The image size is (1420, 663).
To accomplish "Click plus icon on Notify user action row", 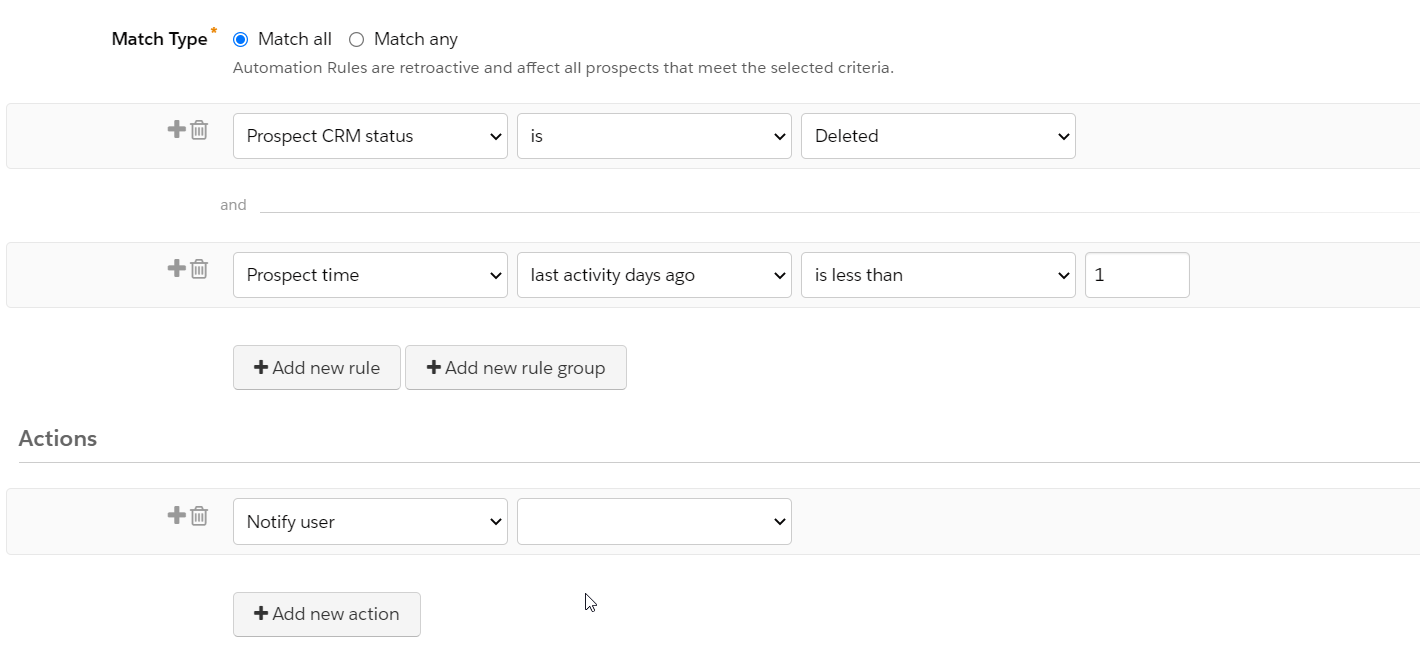I will [x=176, y=515].
